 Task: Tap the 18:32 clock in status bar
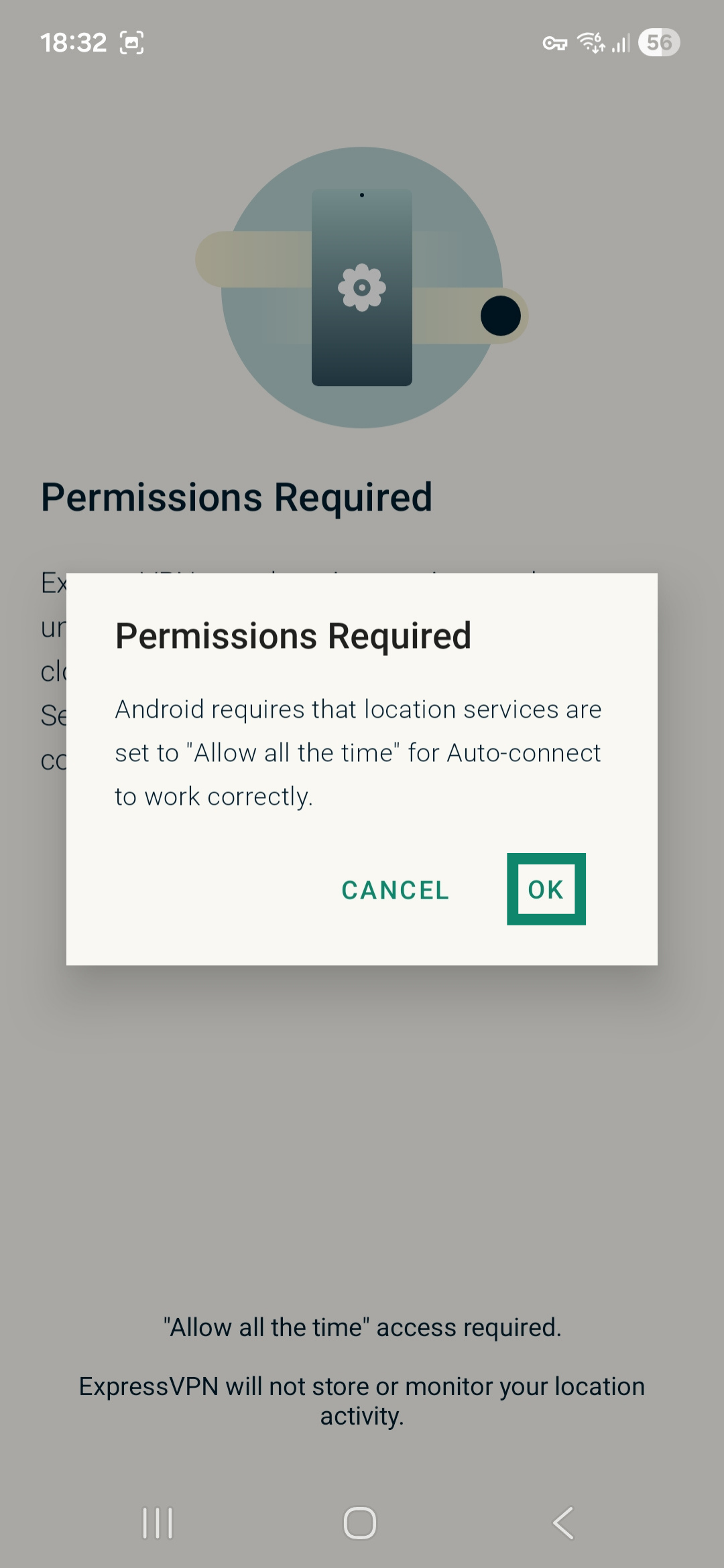coord(73,43)
